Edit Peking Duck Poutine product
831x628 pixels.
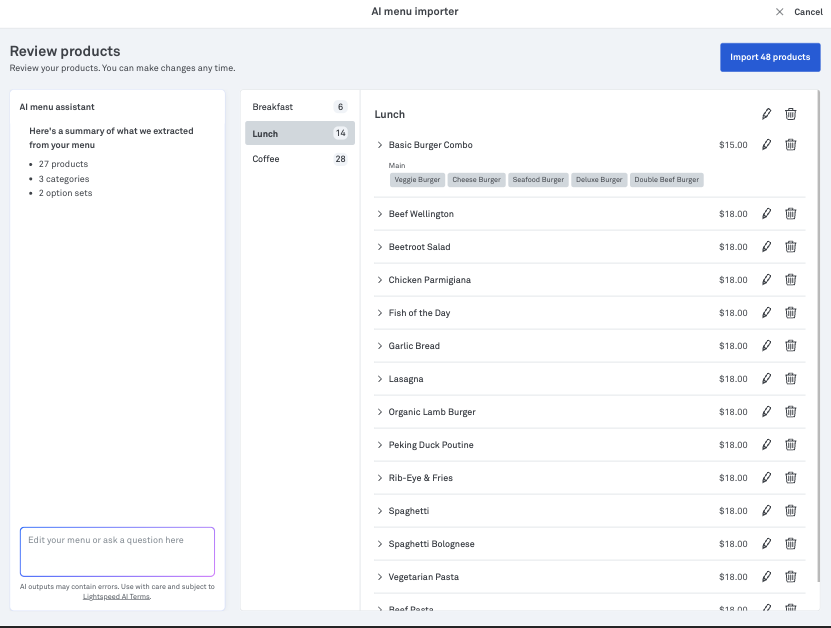pos(766,445)
